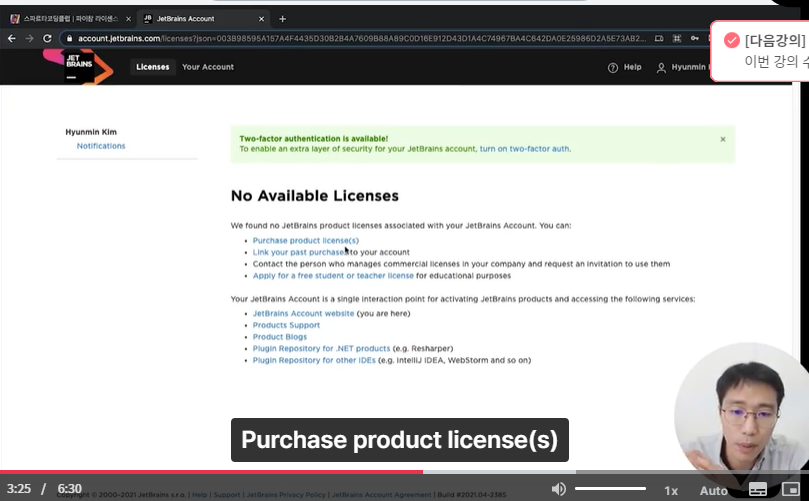This screenshot has width=809, height=501.
Task: Click the cast/screen icon in address bar
Action: tap(659, 38)
